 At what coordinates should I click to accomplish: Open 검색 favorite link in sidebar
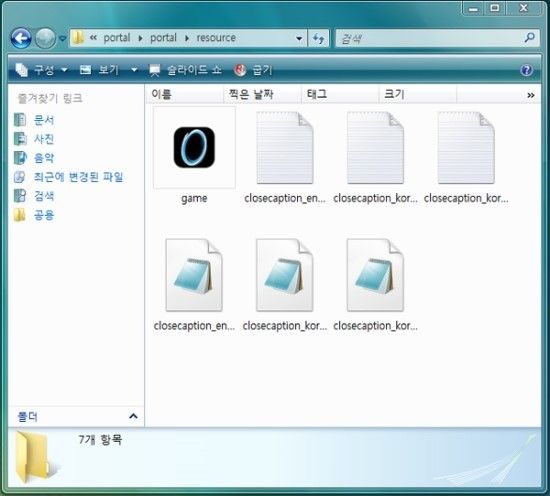click(44, 196)
